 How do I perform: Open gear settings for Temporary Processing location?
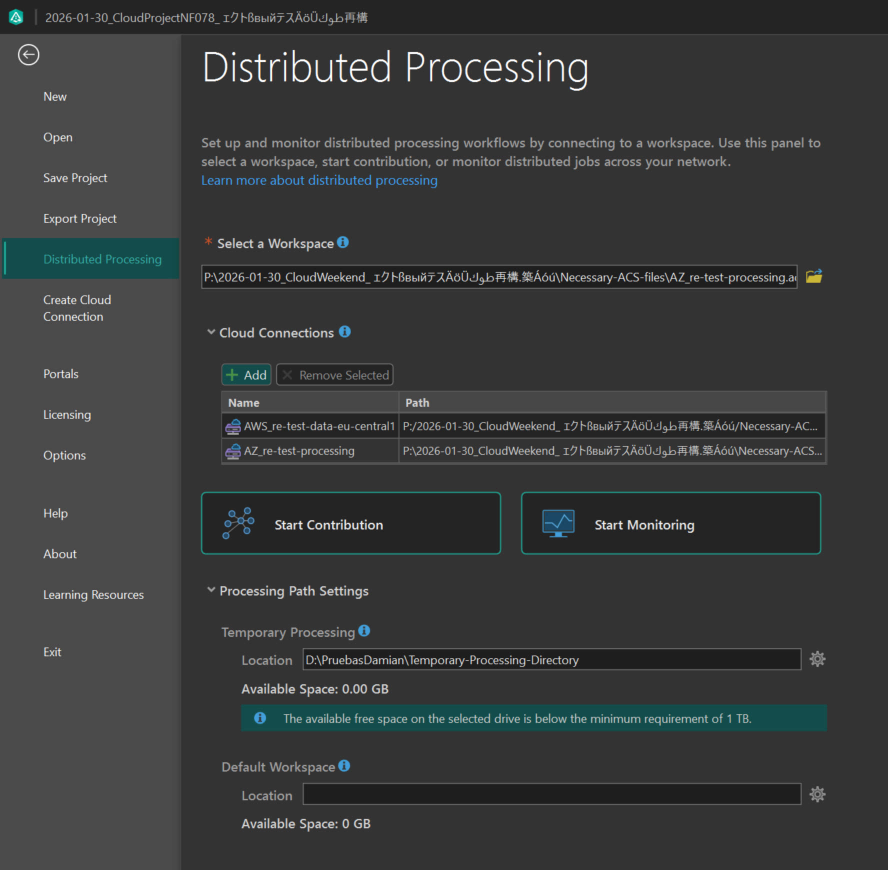point(817,659)
